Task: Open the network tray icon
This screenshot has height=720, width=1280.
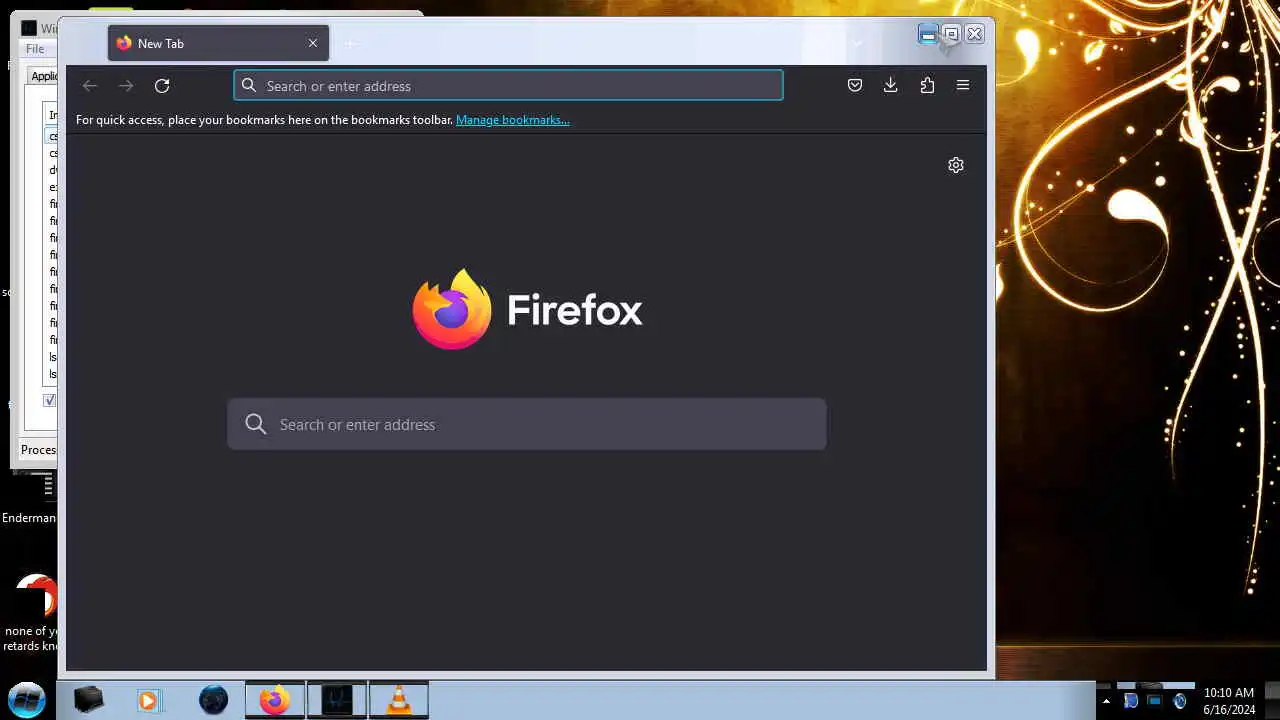Action: click(1154, 701)
